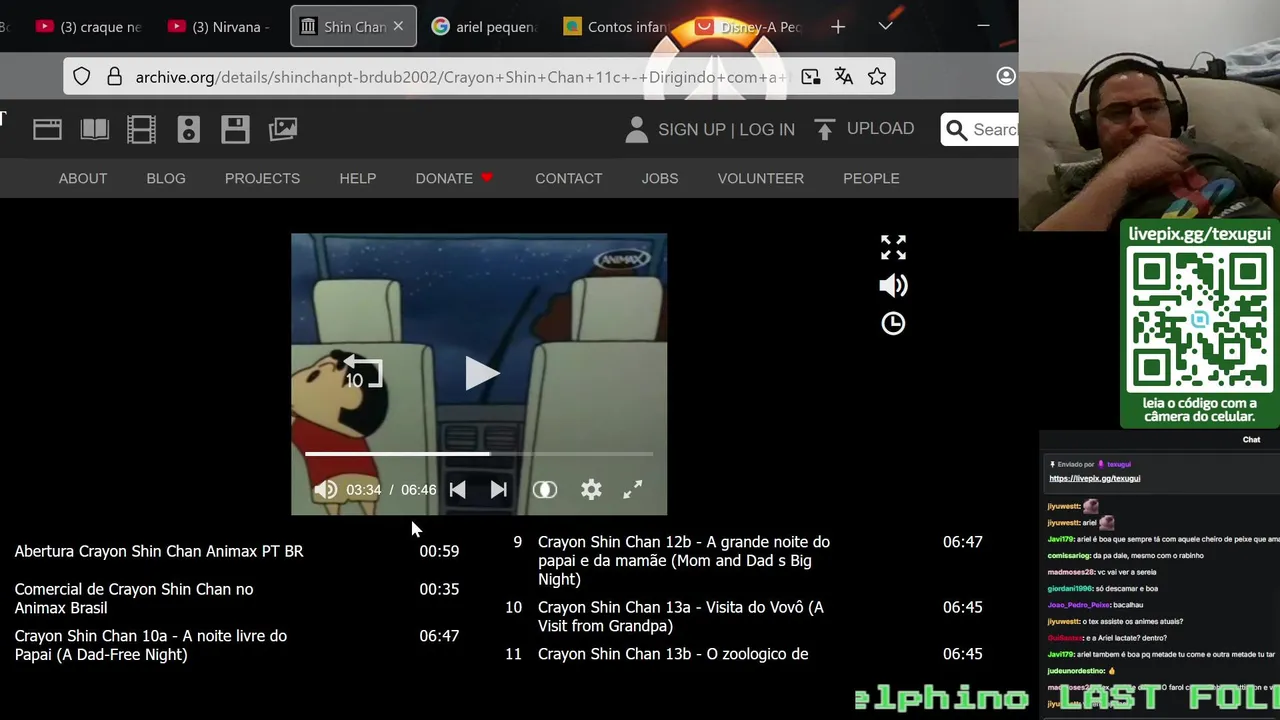Click the livepix QR code

[1199, 319]
